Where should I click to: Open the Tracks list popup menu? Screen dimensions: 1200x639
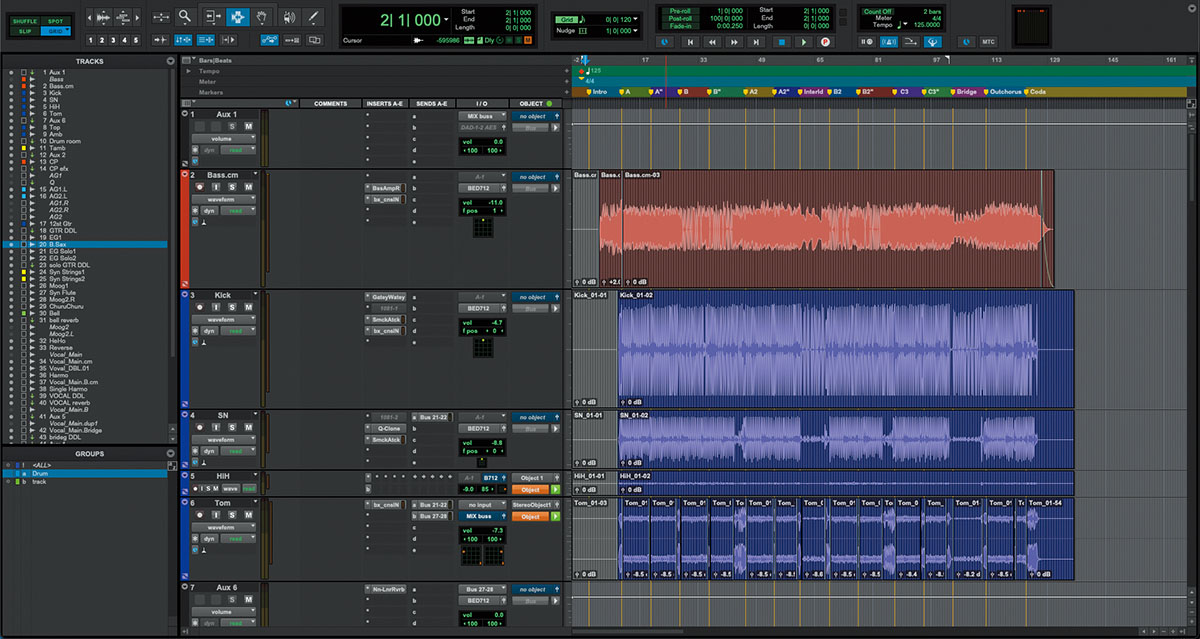[x=171, y=61]
